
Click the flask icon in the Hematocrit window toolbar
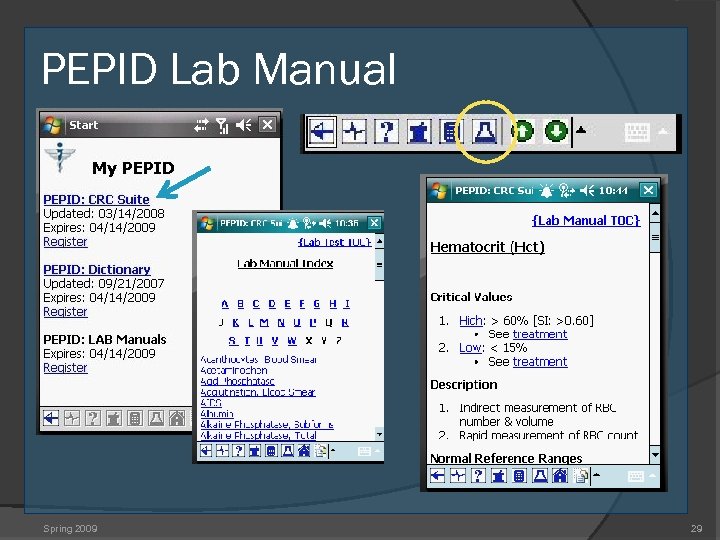(540, 476)
